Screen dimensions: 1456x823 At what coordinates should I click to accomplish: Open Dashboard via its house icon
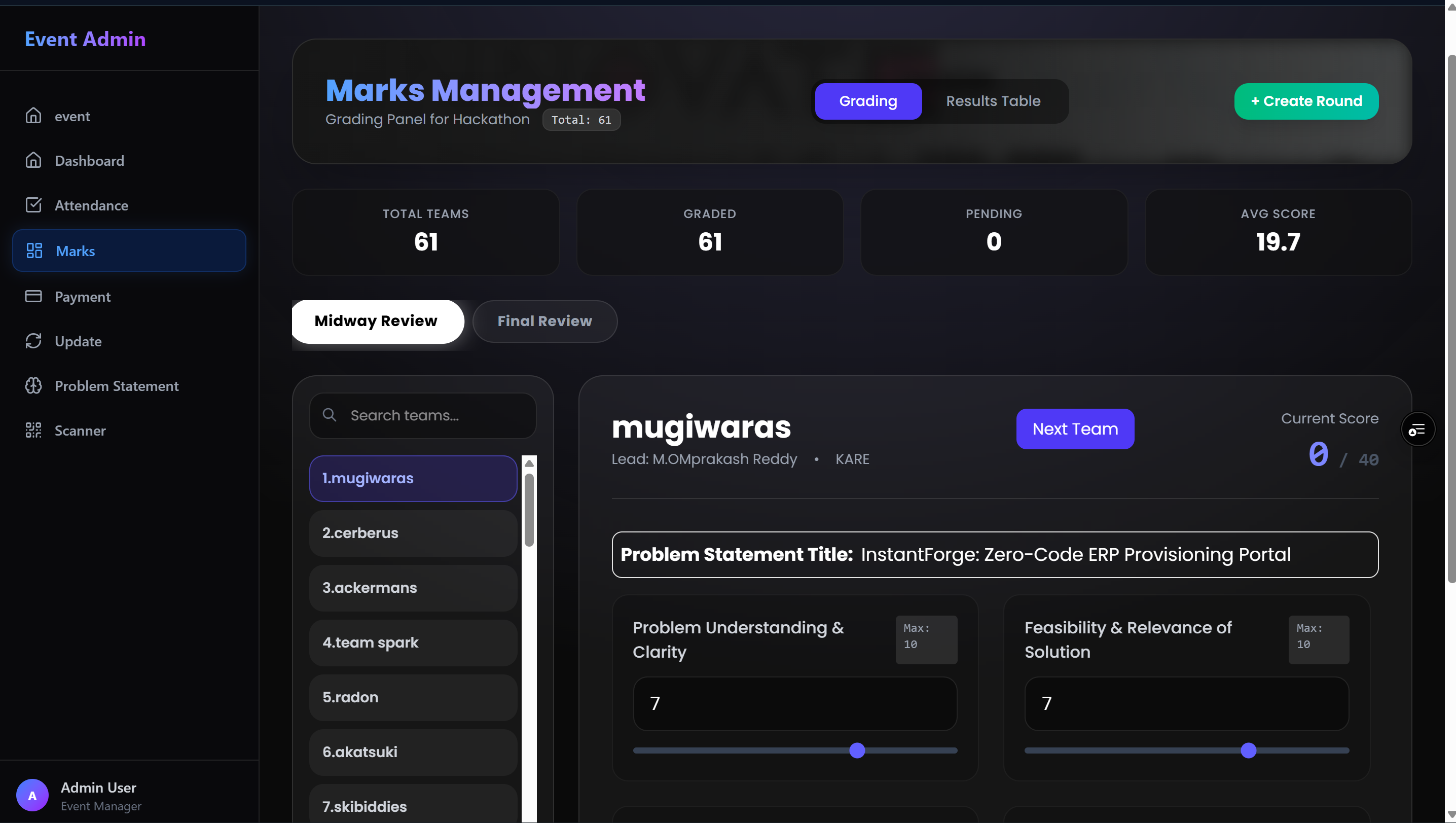33,161
